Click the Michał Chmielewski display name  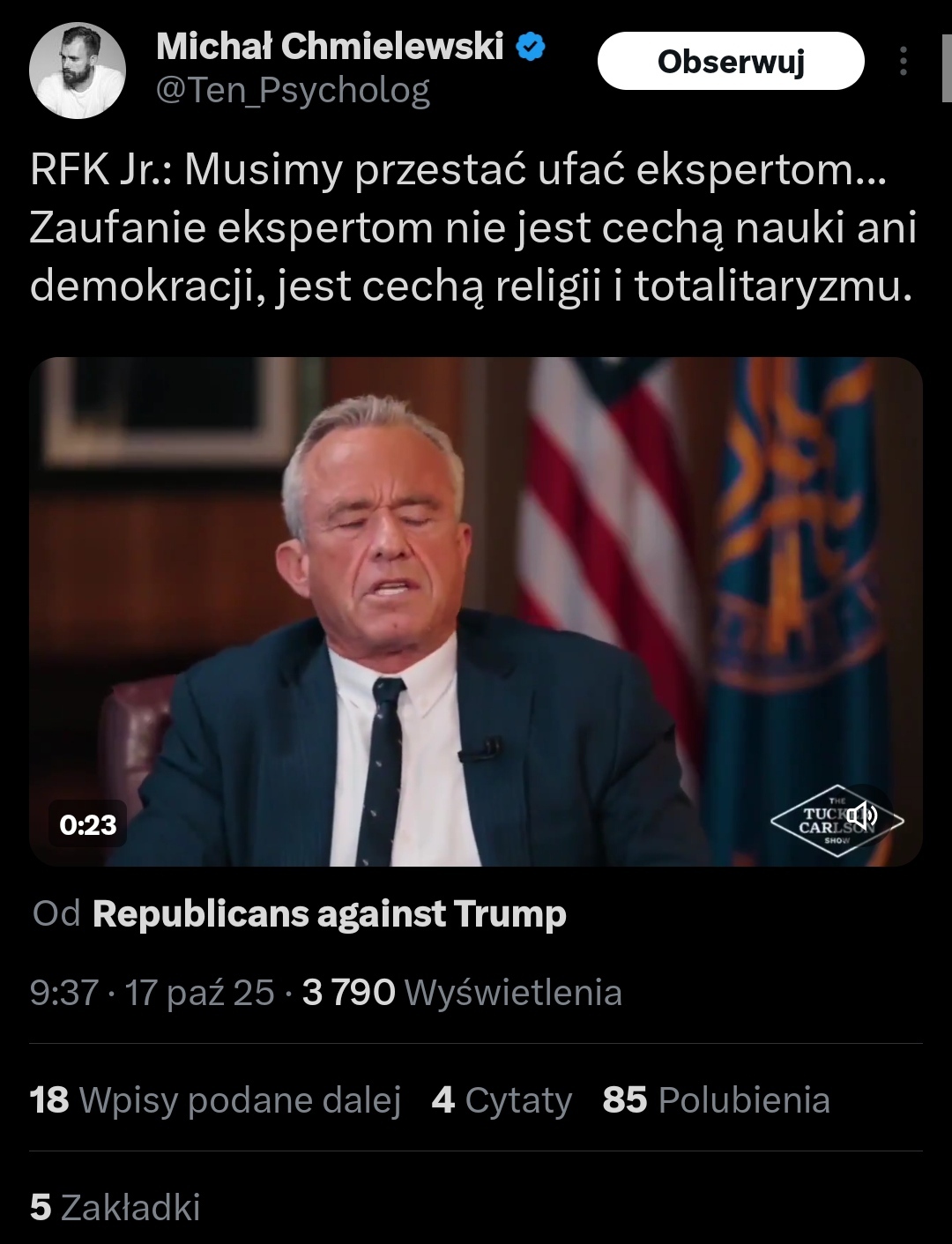click(330, 46)
